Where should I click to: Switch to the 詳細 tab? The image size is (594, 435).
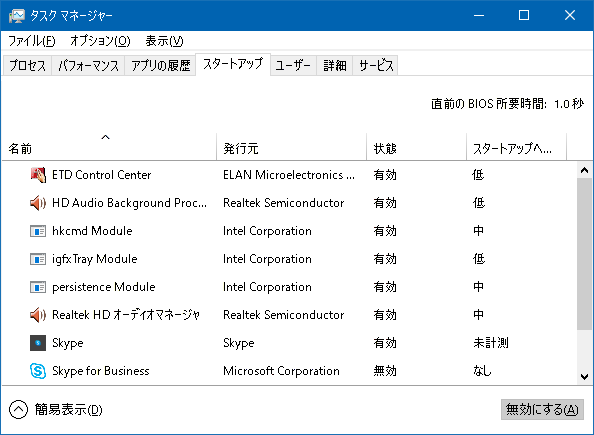[335, 66]
